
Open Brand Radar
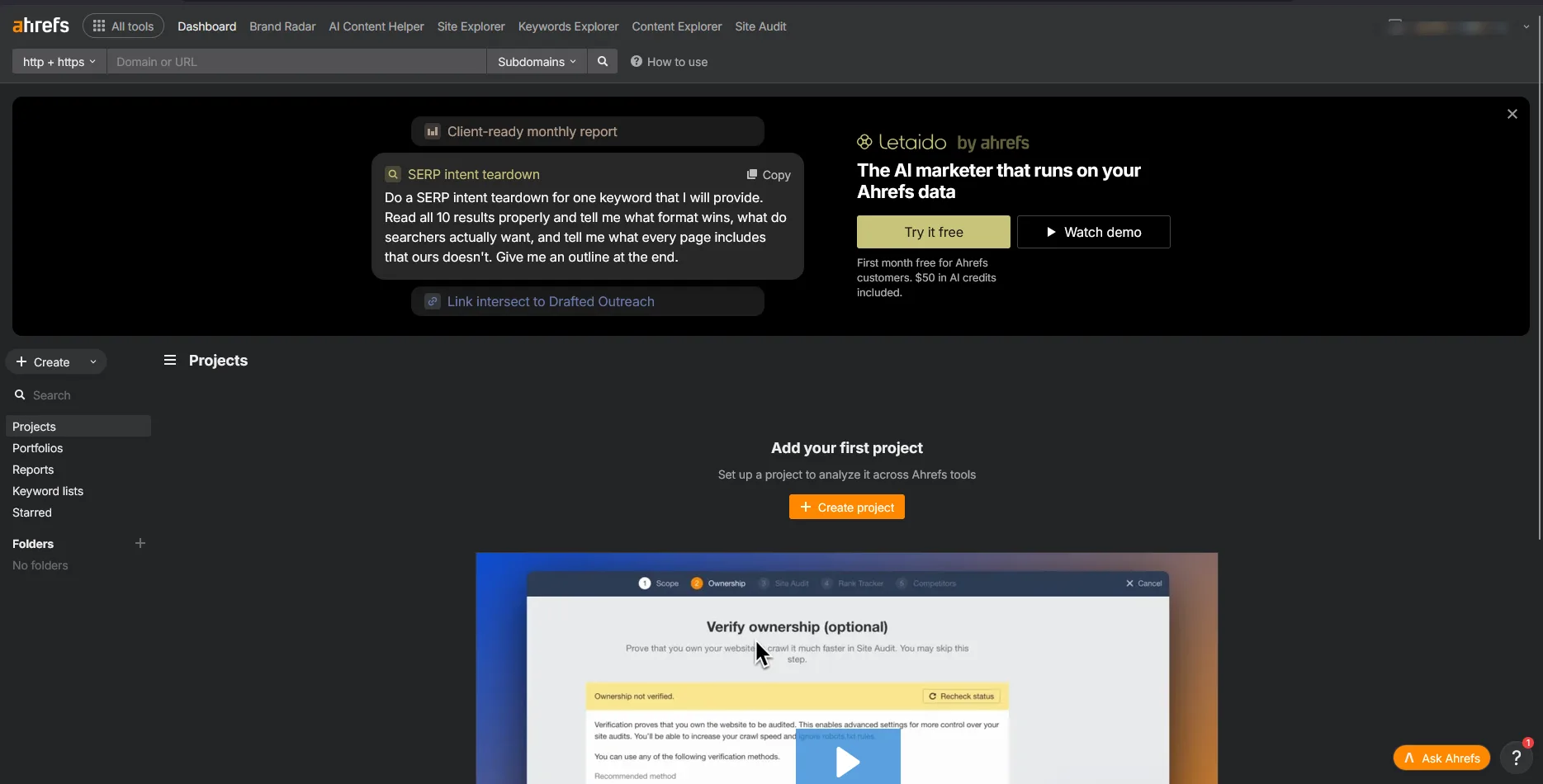[x=282, y=26]
